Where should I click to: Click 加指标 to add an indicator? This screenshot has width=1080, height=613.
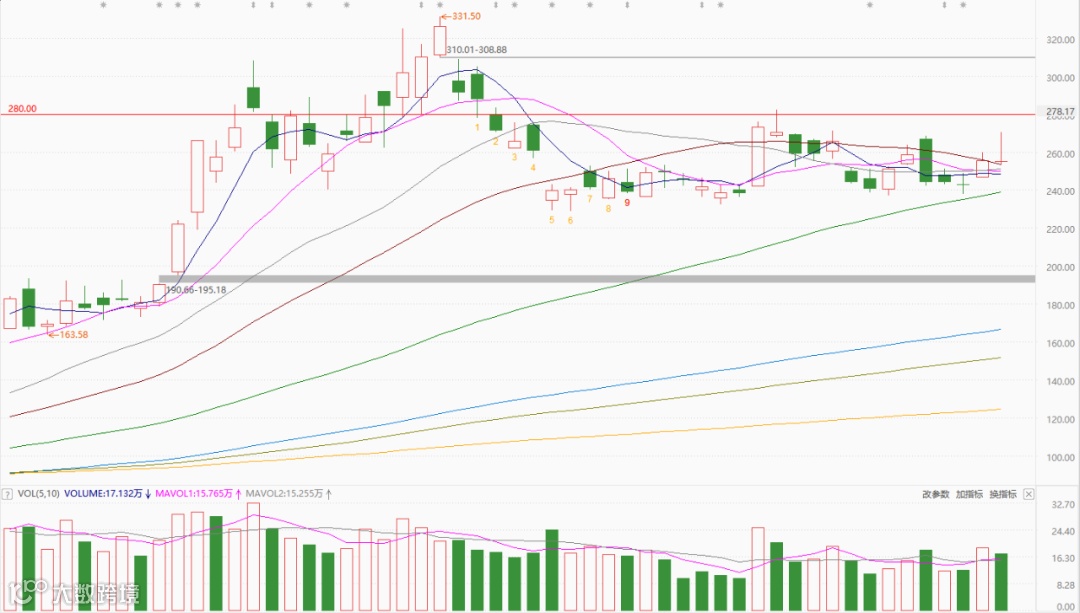click(x=969, y=494)
